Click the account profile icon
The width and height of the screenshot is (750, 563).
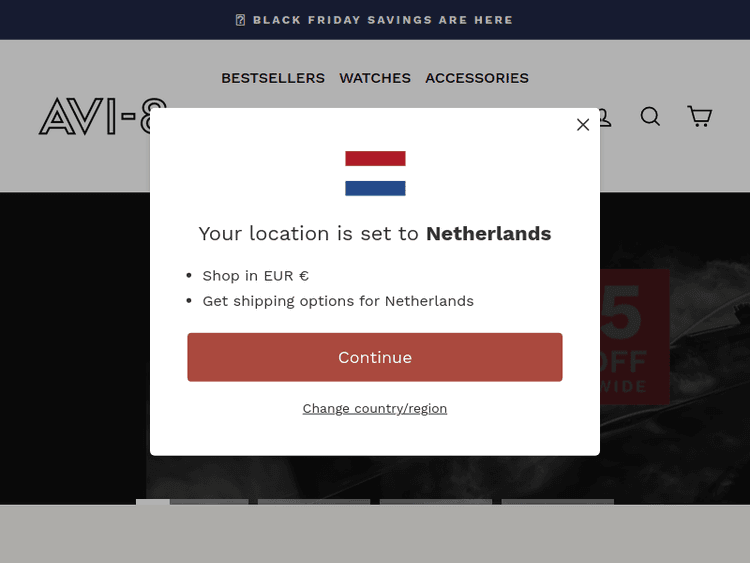coord(605,119)
